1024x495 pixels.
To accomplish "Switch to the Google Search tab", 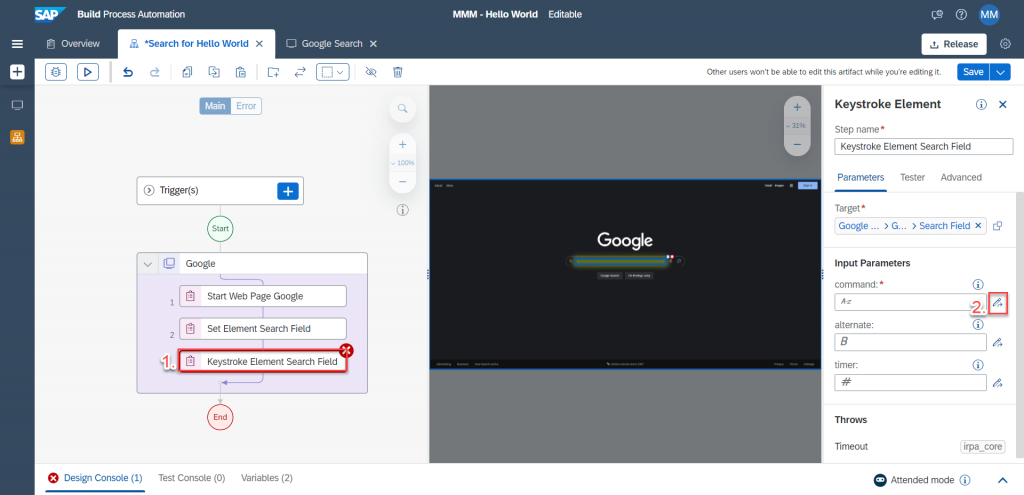I will [325, 44].
